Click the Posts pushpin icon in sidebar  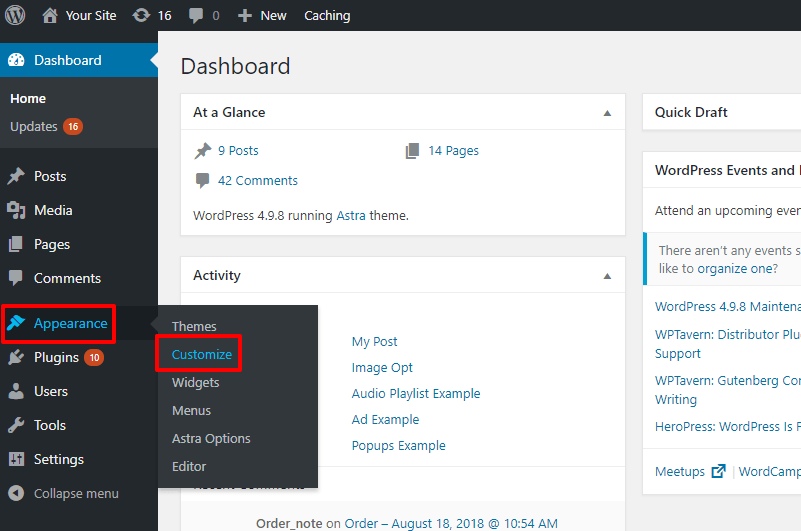click(x=16, y=176)
